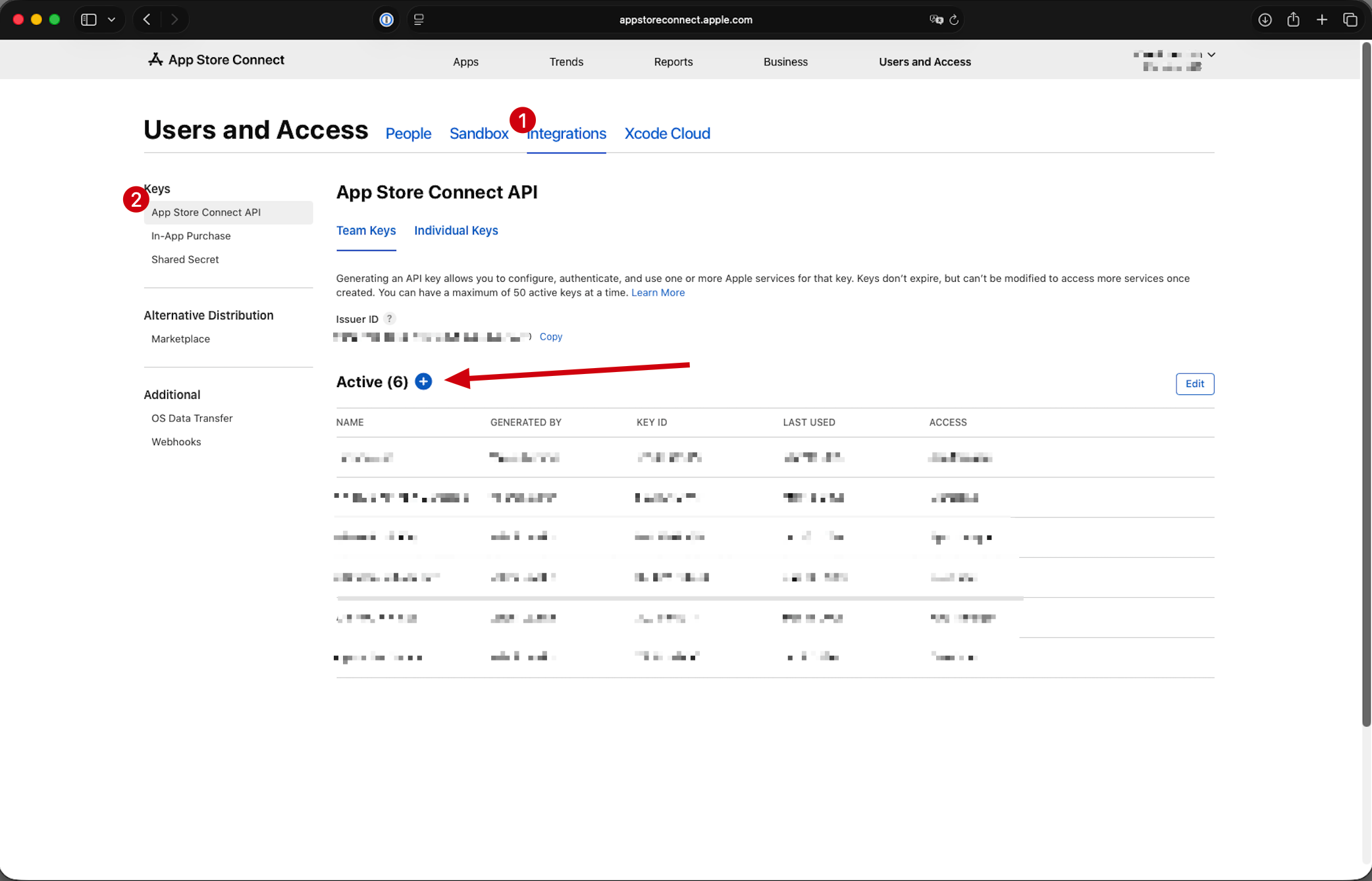Viewport: 1372px width, 881px height.
Task: Switch to the Xcode Cloud tab
Action: 667,134
